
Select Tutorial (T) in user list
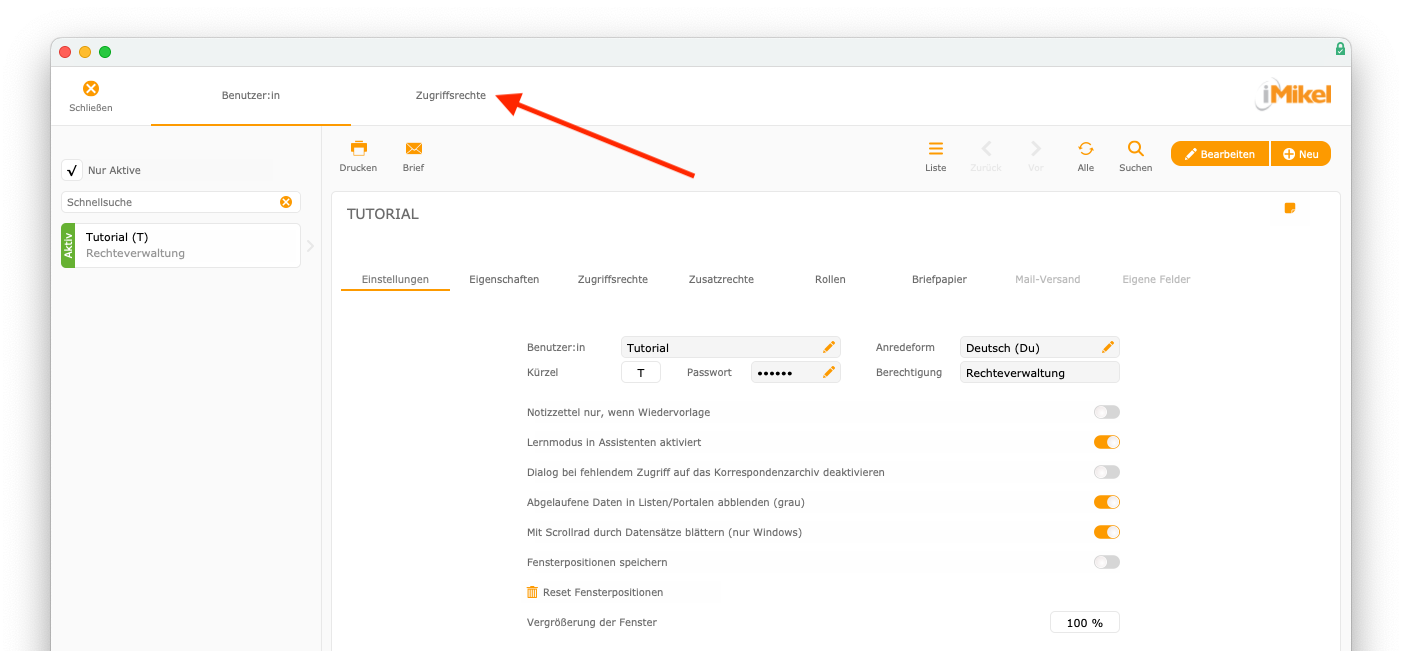click(181, 245)
